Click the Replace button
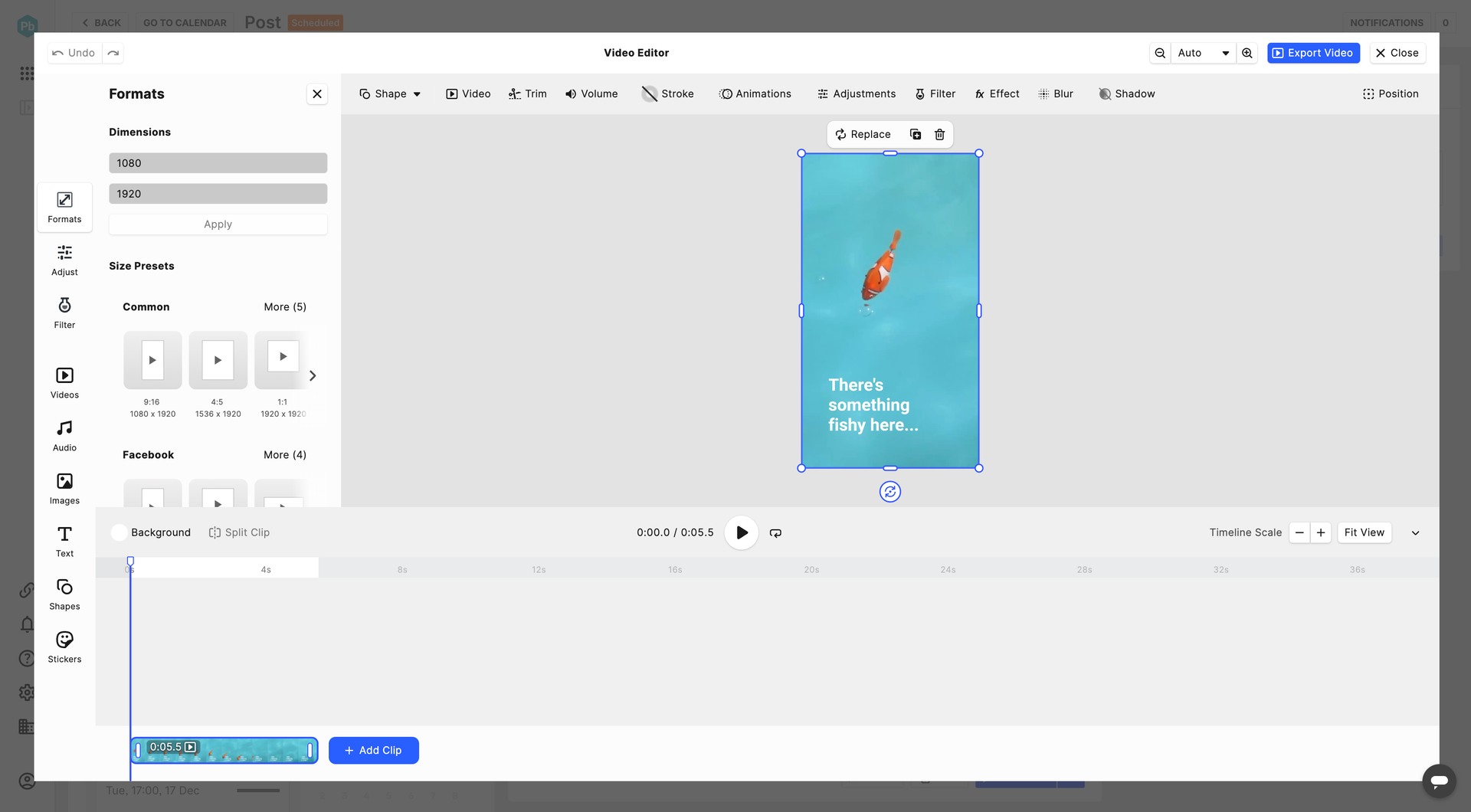This screenshot has width=1471, height=812. click(x=863, y=134)
